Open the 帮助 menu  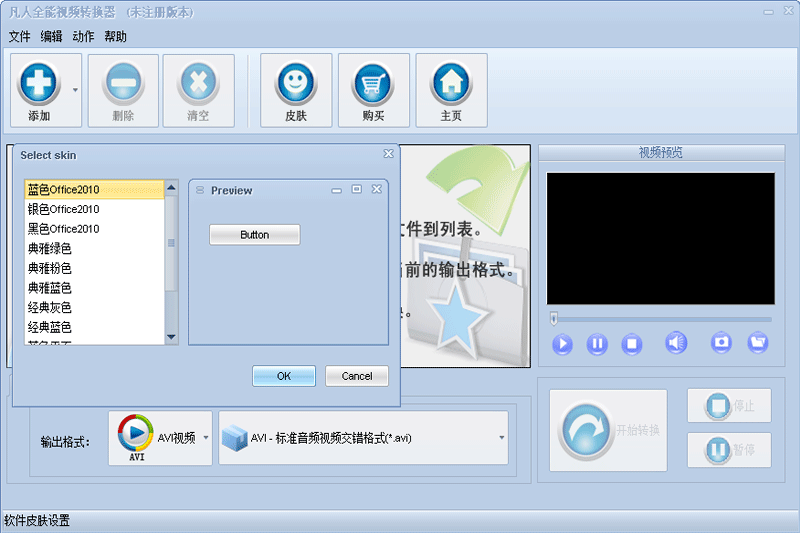[x=115, y=37]
